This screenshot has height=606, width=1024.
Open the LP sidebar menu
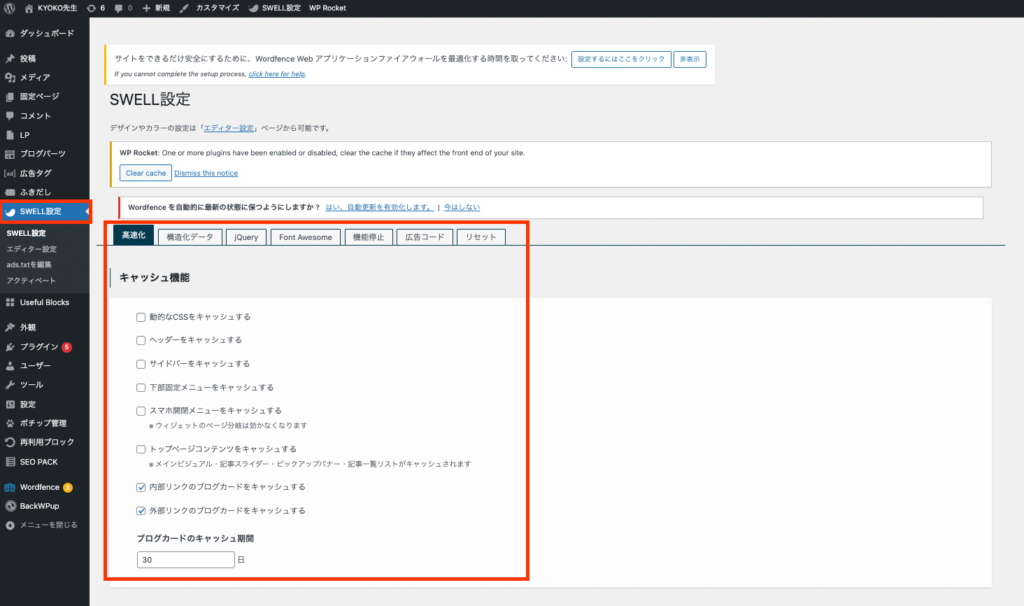(44, 135)
